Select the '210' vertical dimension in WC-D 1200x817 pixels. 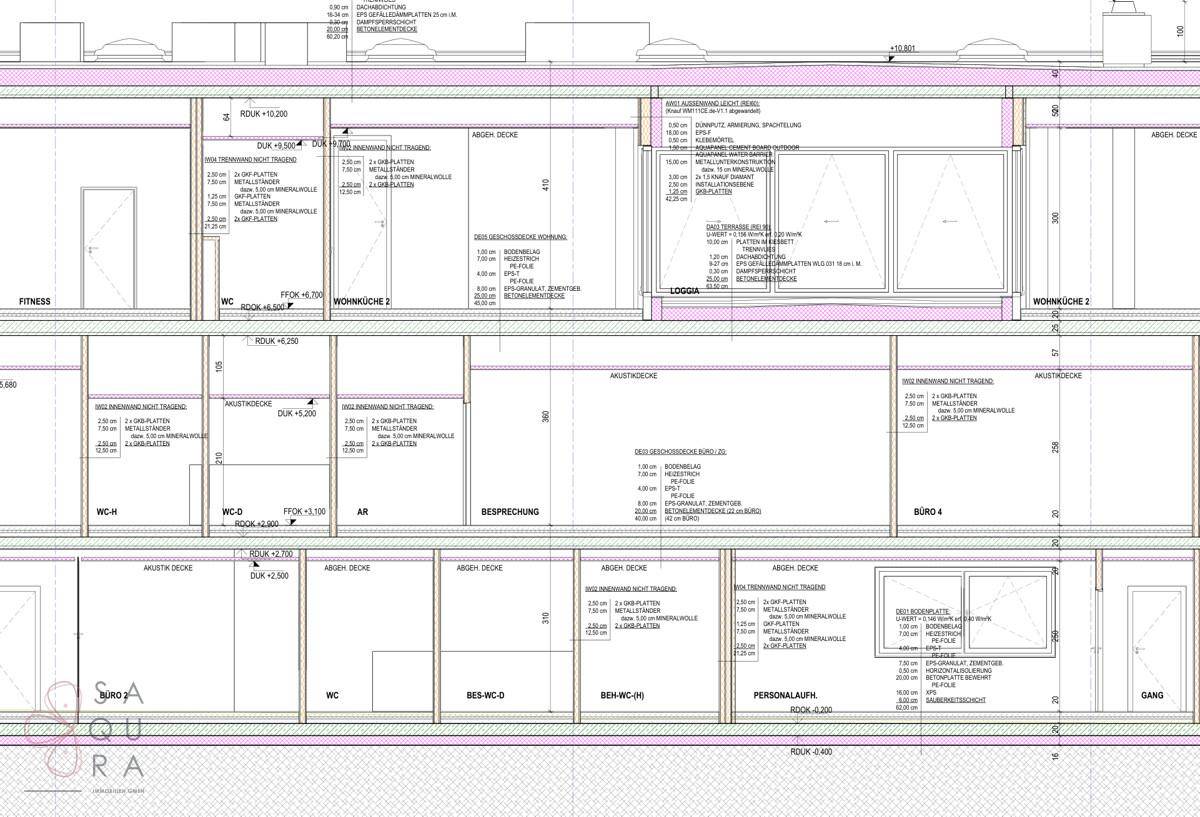click(x=221, y=458)
